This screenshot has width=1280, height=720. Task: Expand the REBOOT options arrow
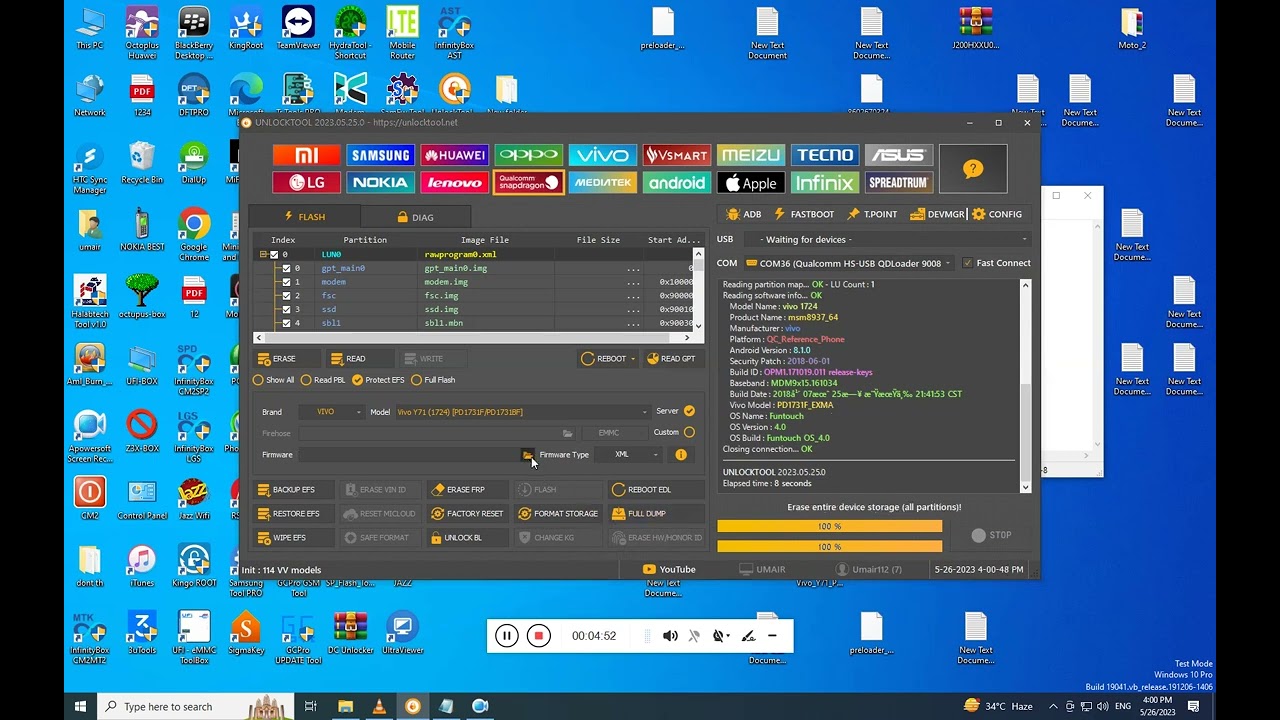[x=633, y=359]
